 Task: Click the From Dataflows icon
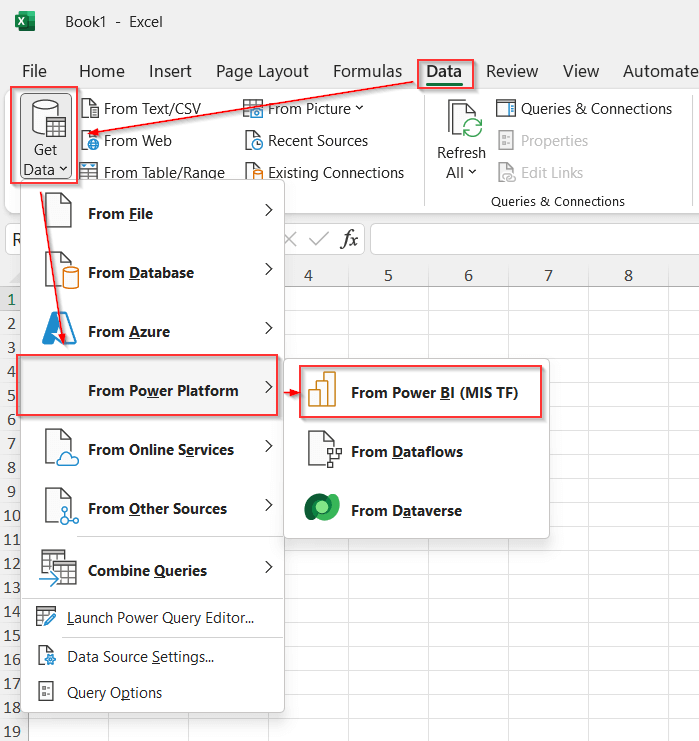pyautogui.click(x=325, y=449)
